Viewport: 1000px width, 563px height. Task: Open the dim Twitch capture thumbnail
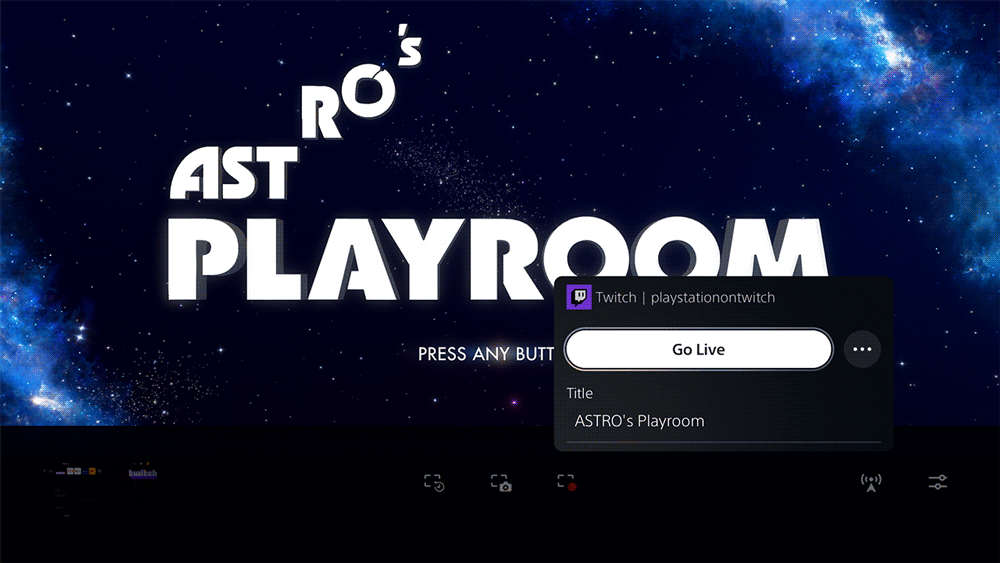pos(143,473)
